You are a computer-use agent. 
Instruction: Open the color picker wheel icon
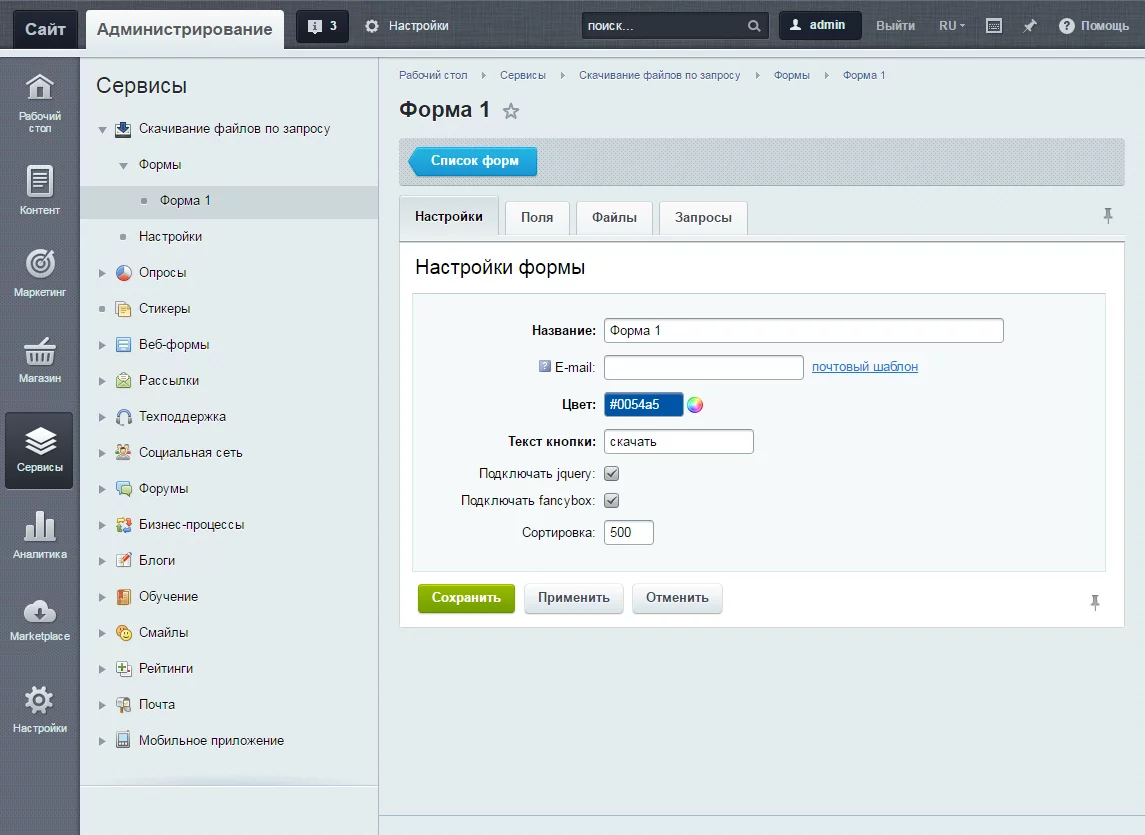695,404
